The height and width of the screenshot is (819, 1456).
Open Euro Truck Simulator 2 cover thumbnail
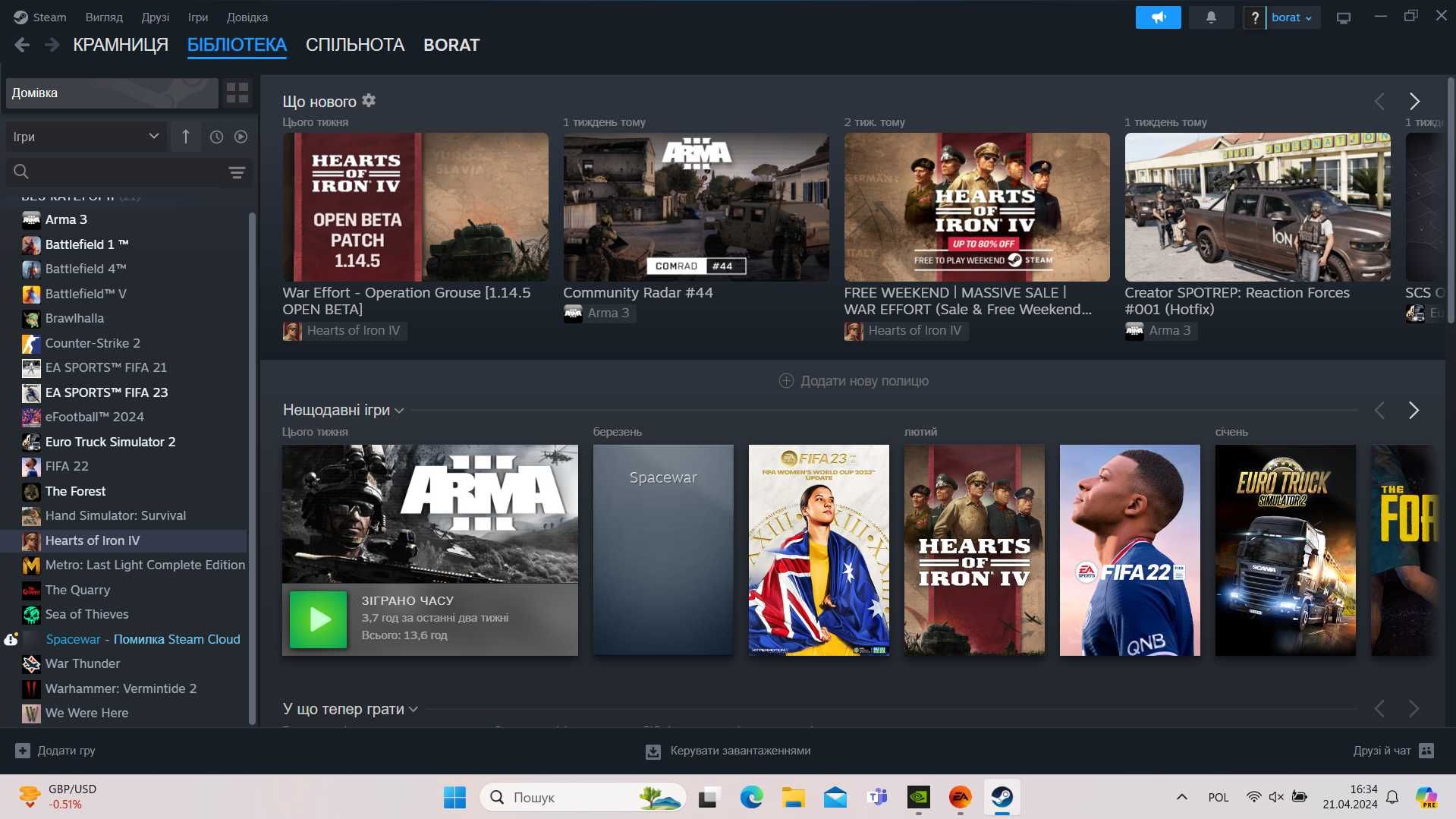[x=1285, y=550]
